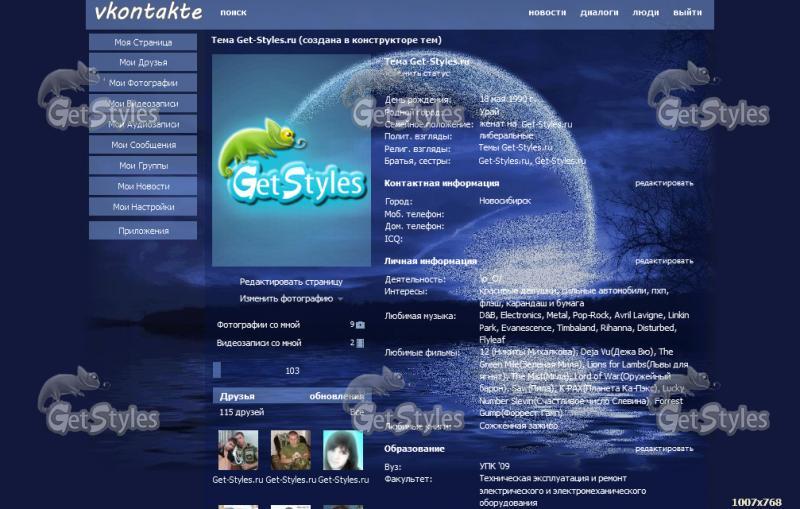Expand the Изменить фотографию dropdown arrow
The height and width of the screenshot is (509, 800).
(340, 299)
